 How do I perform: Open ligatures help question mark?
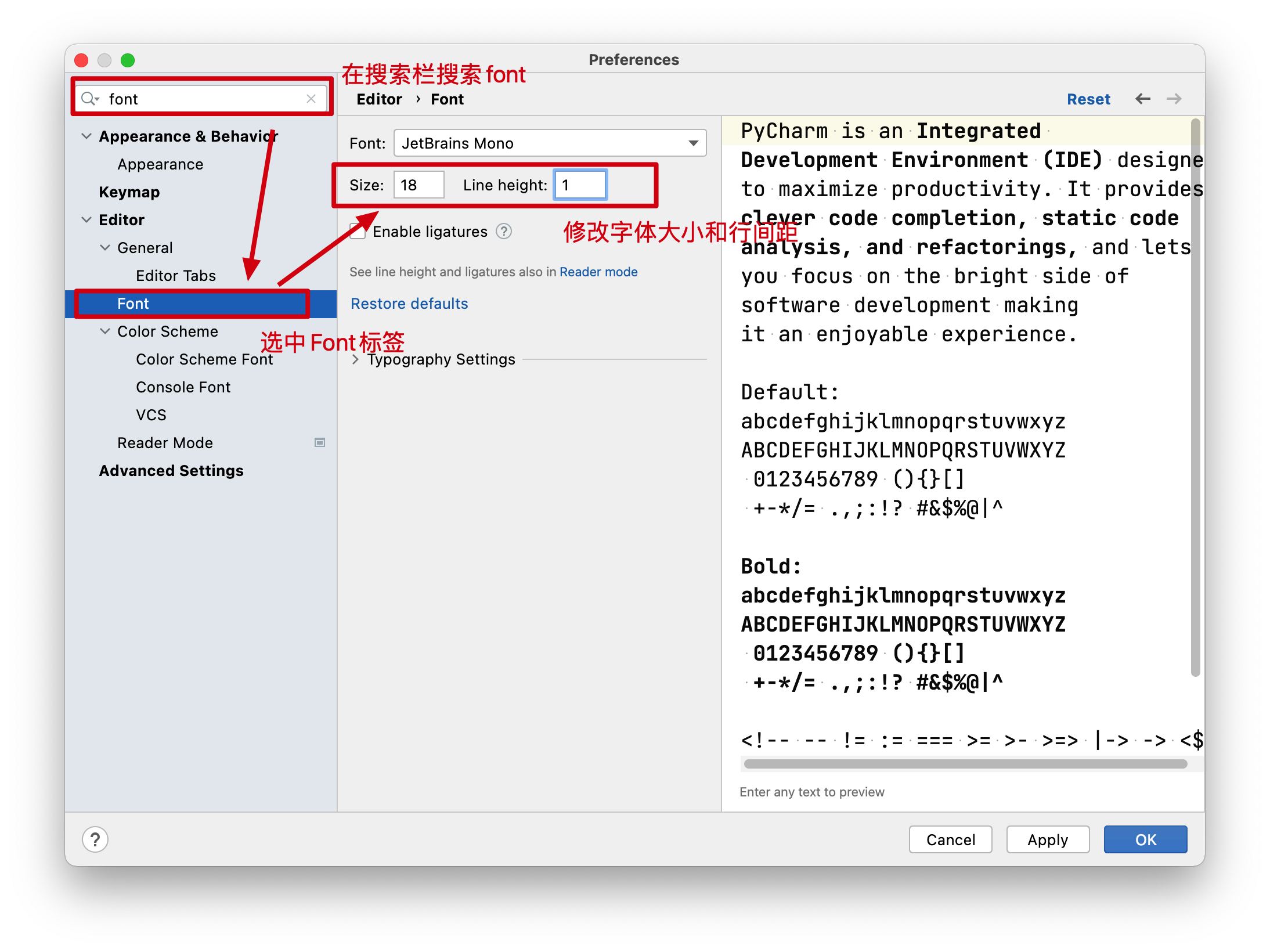pyautogui.click(x=503, y=232)
